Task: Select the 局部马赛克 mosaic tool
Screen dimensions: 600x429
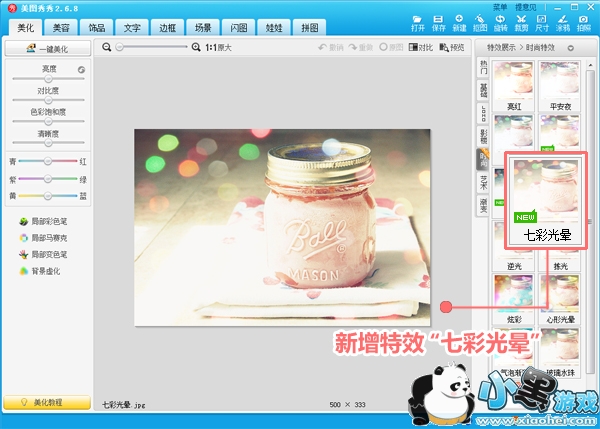Action: point(43,238)
